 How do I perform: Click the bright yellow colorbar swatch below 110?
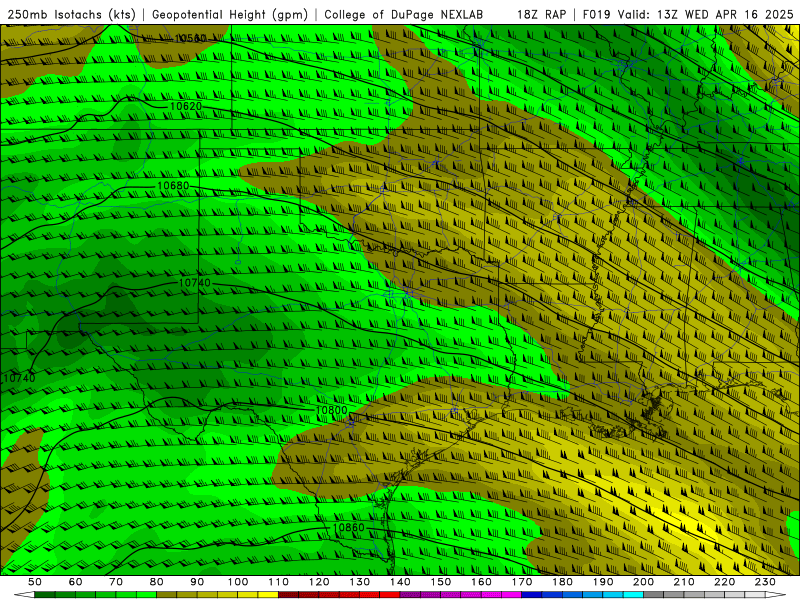click(268, 595)
